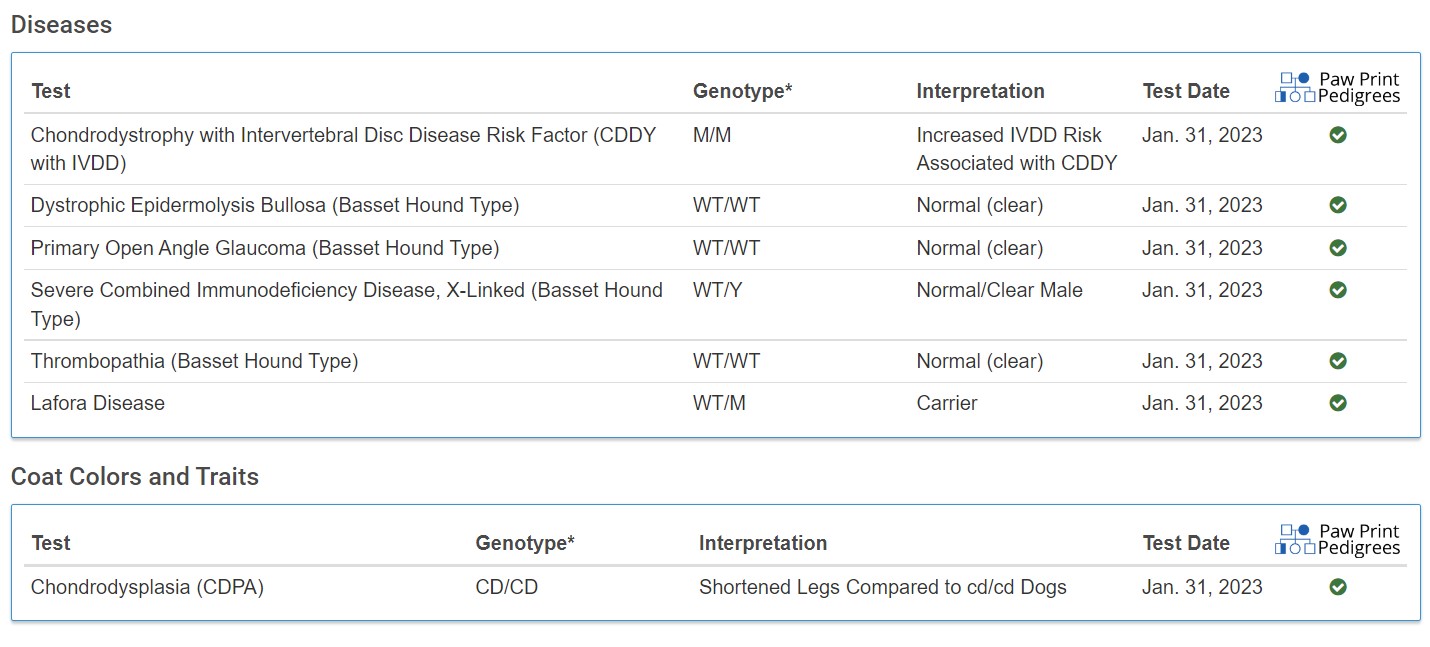The image size is (1430, 647).
Task: Select the Lafora Disease test name
Action: 98,403
